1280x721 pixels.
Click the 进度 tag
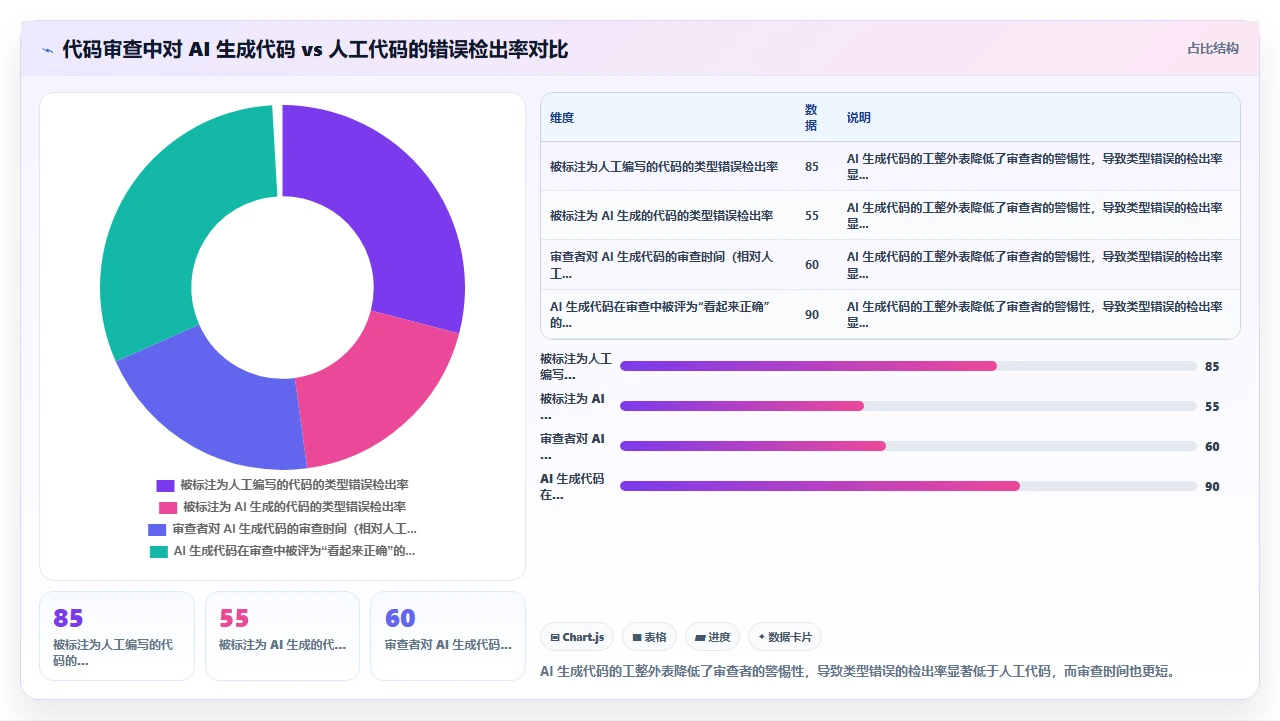tap(712, 637)
